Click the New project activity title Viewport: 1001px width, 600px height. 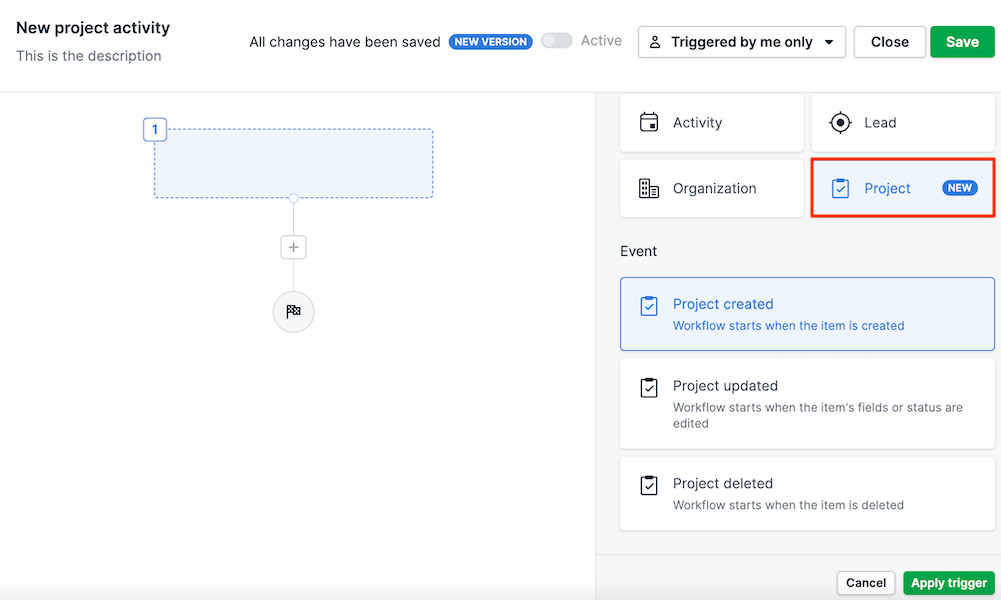click(92, 28)
